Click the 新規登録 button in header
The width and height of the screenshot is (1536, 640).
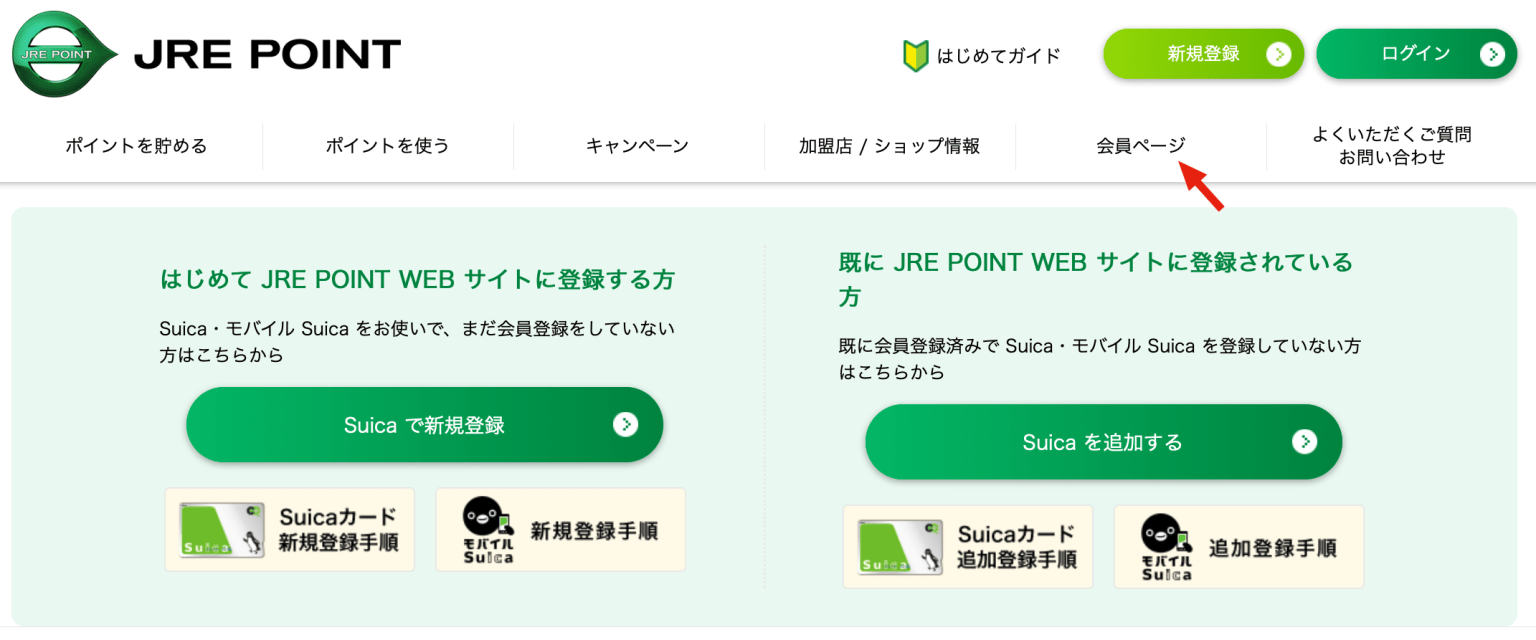(1204, 54)
